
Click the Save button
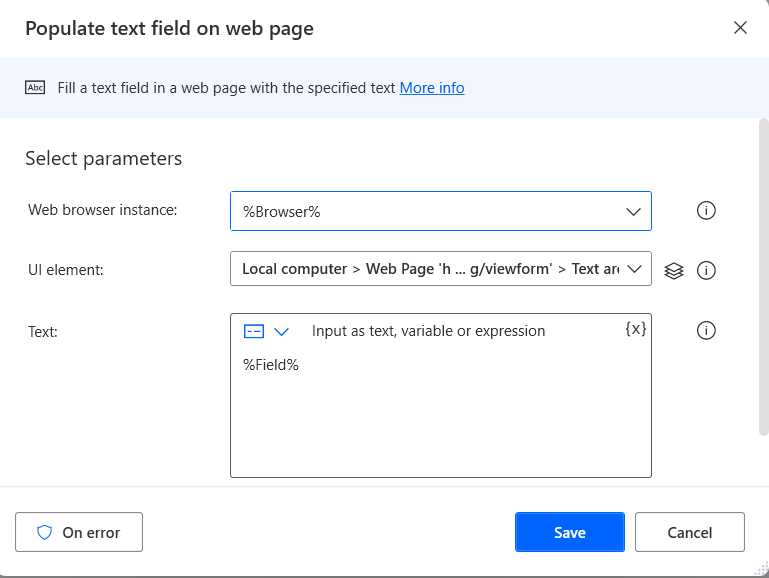[569, 532]
